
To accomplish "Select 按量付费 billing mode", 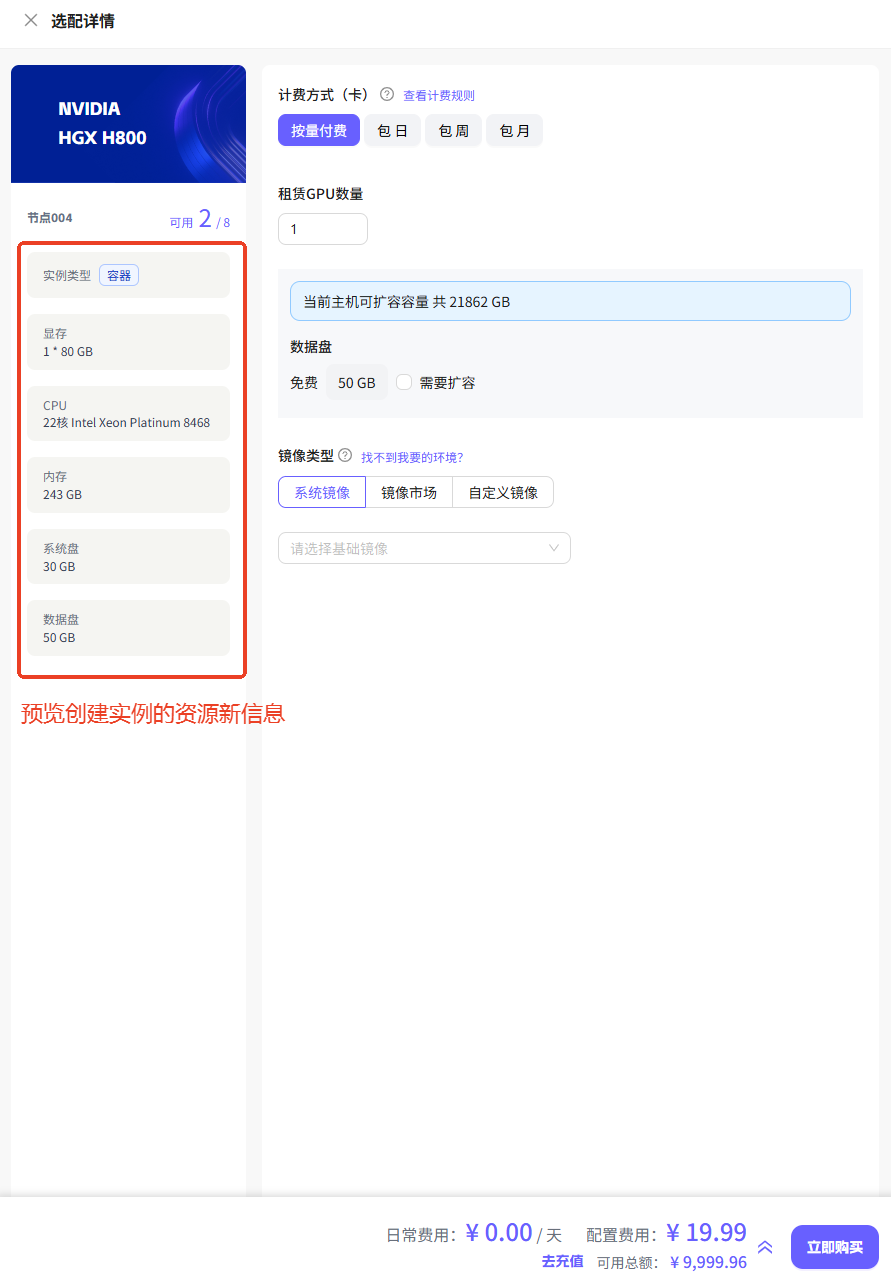I will (x=319, y=130).
